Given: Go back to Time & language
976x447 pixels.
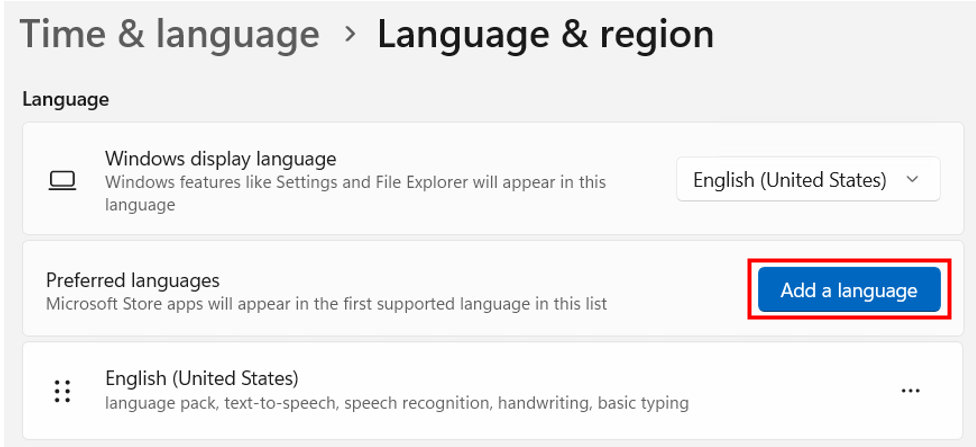Looking at the screenshot, I should coord(169,34).
